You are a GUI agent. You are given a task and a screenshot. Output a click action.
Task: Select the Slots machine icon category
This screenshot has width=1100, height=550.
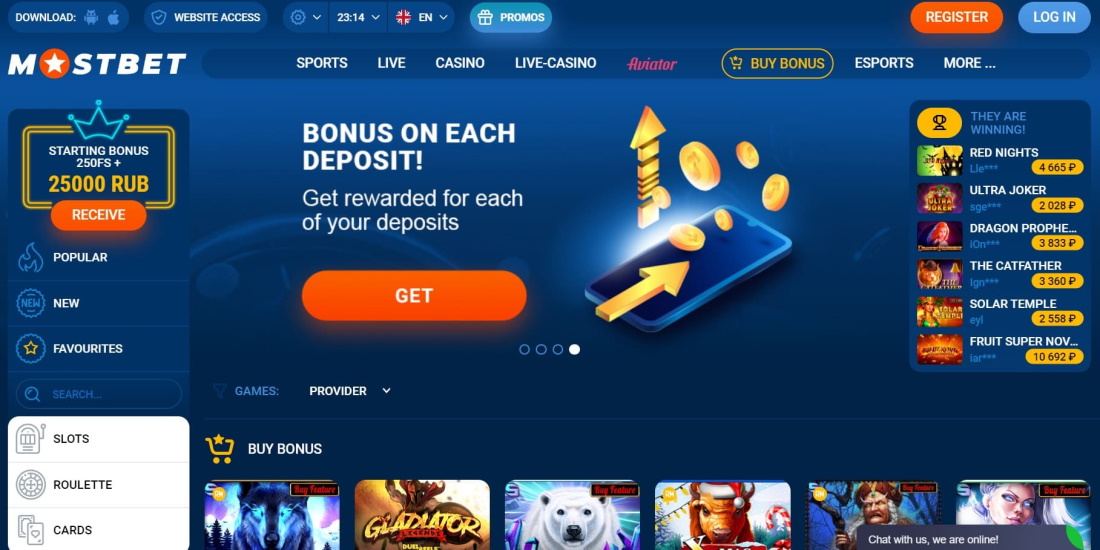click(x=30, y=439)
